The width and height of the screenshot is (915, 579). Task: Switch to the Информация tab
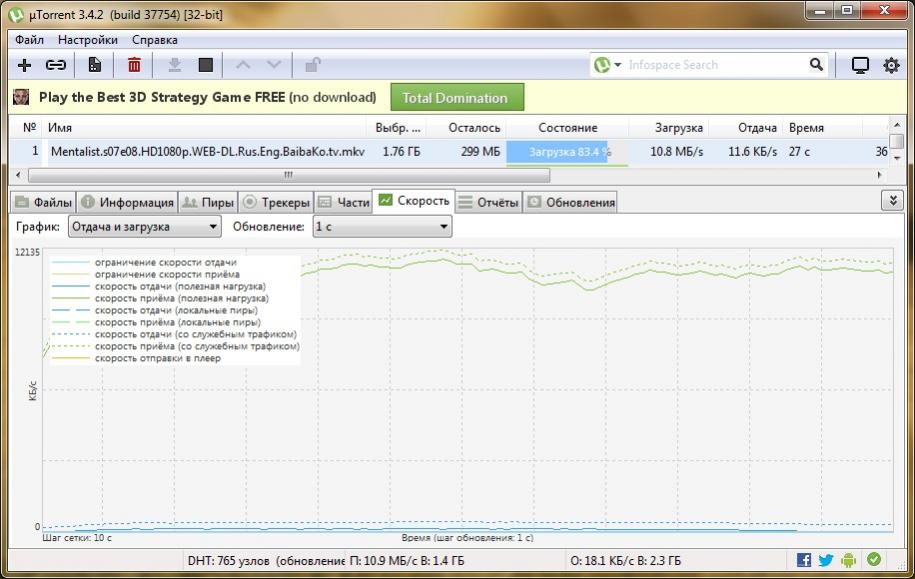coord(127,203)
